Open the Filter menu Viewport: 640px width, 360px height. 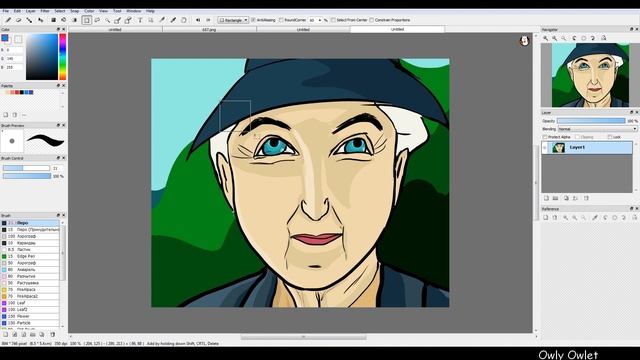click(x=45, y=11)
